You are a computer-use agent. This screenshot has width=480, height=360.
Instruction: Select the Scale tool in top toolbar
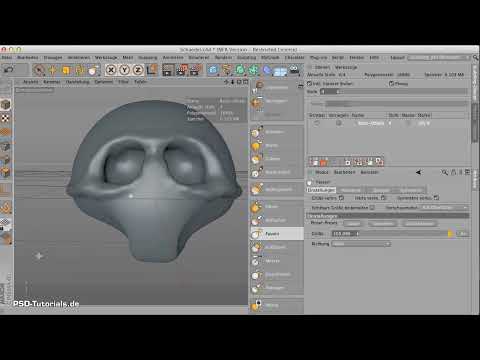click(x=66, y=70)
